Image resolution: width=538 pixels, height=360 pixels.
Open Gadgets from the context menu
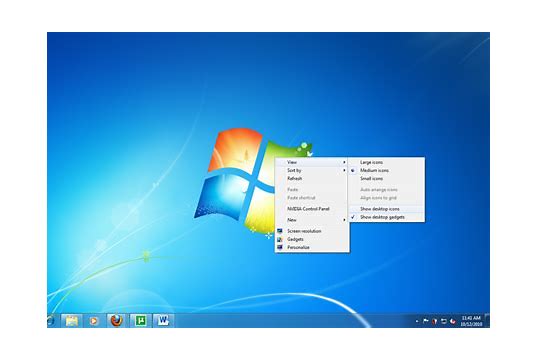click(x=312, y=239)
